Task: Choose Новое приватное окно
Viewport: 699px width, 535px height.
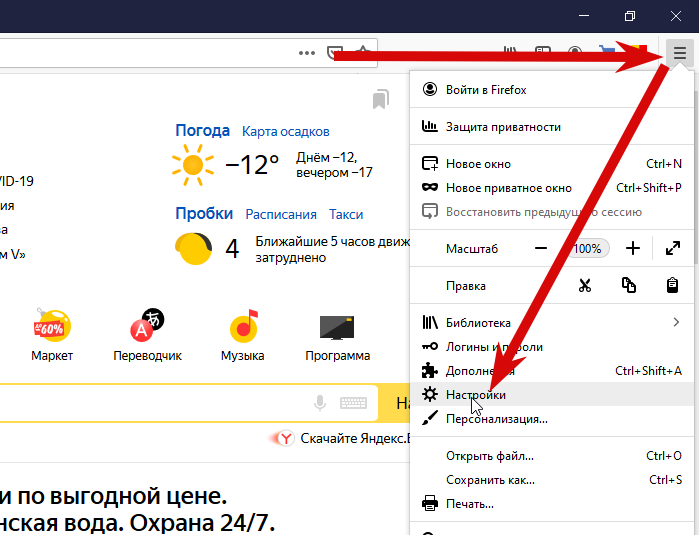Action: click(552, 188)
